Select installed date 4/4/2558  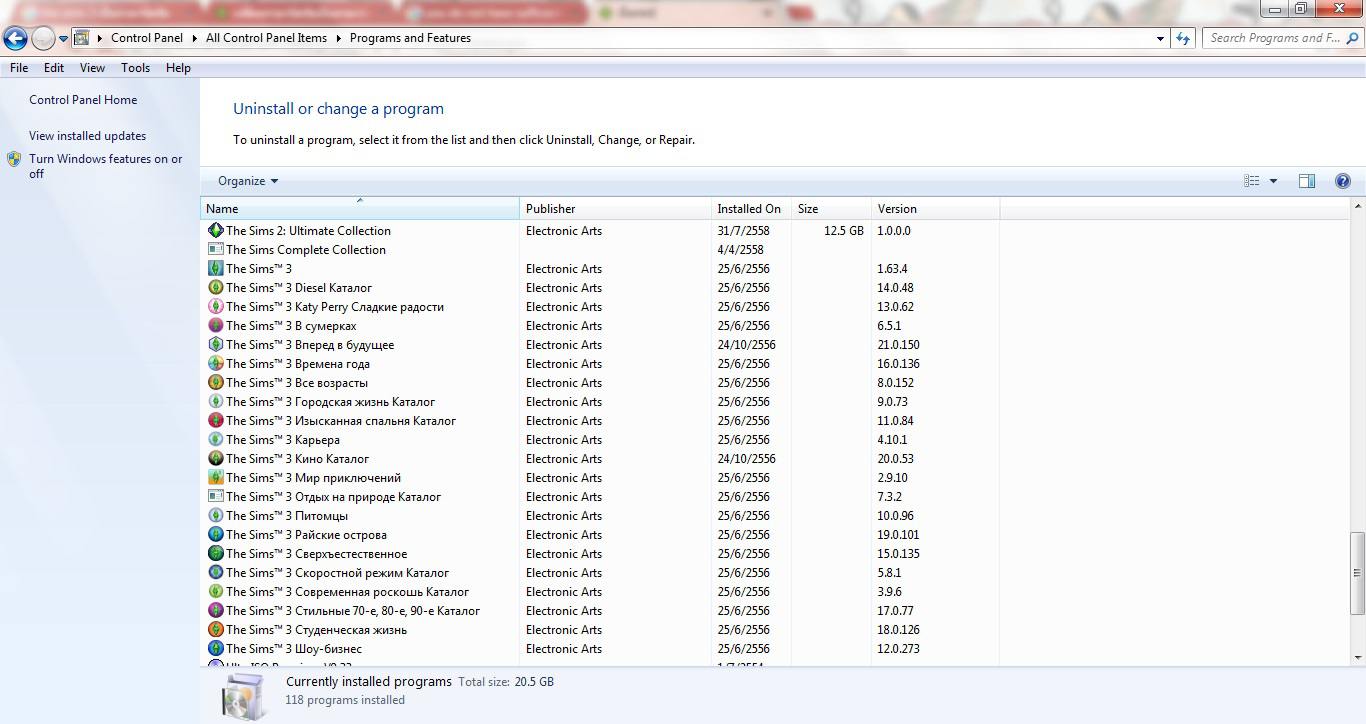pyautogui.click(x=740, y=250)
